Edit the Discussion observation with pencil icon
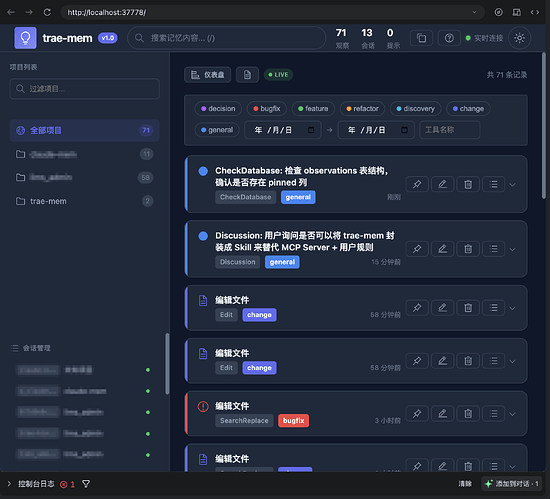This screenshot has height=499, width=550. tap(442, 249)
